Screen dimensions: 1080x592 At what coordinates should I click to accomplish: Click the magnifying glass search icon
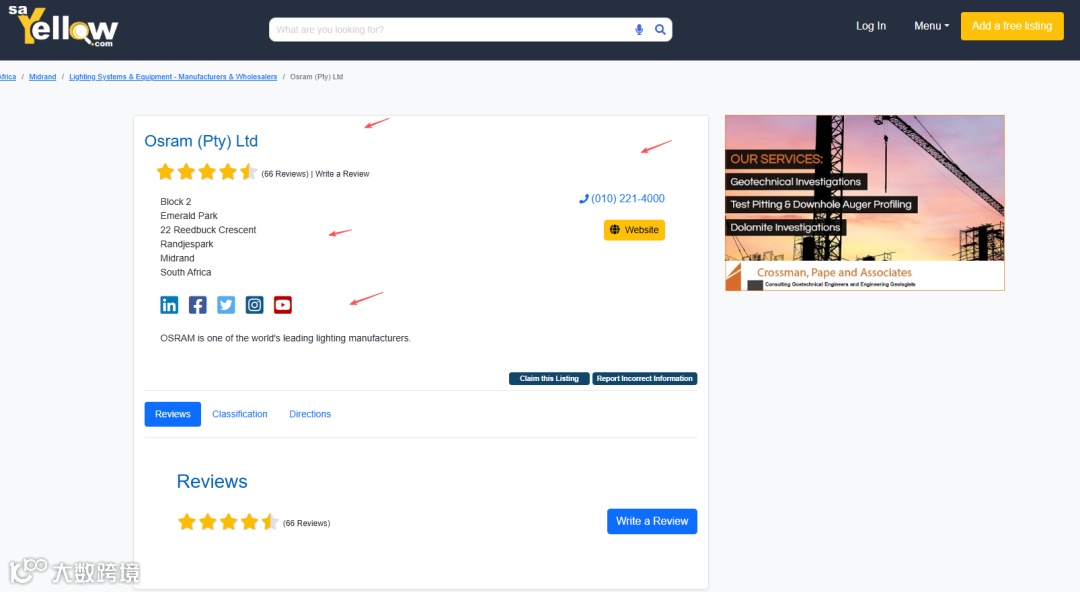pyautogui.click(x=660, y=30)
